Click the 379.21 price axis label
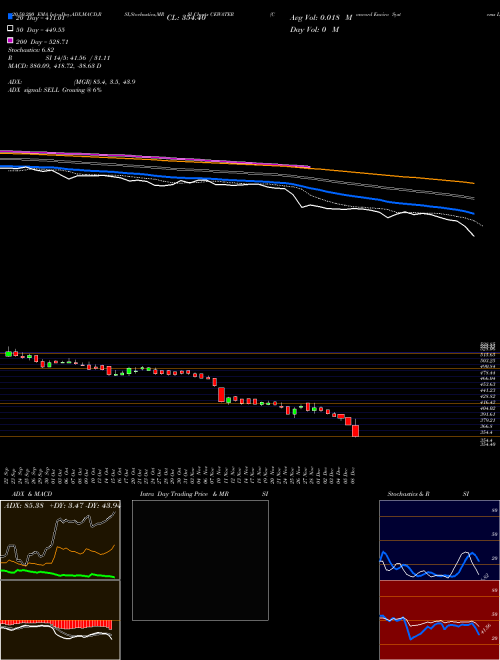Image resolution: width=500 pixels, height=660 pixels. tap(489, 420)
